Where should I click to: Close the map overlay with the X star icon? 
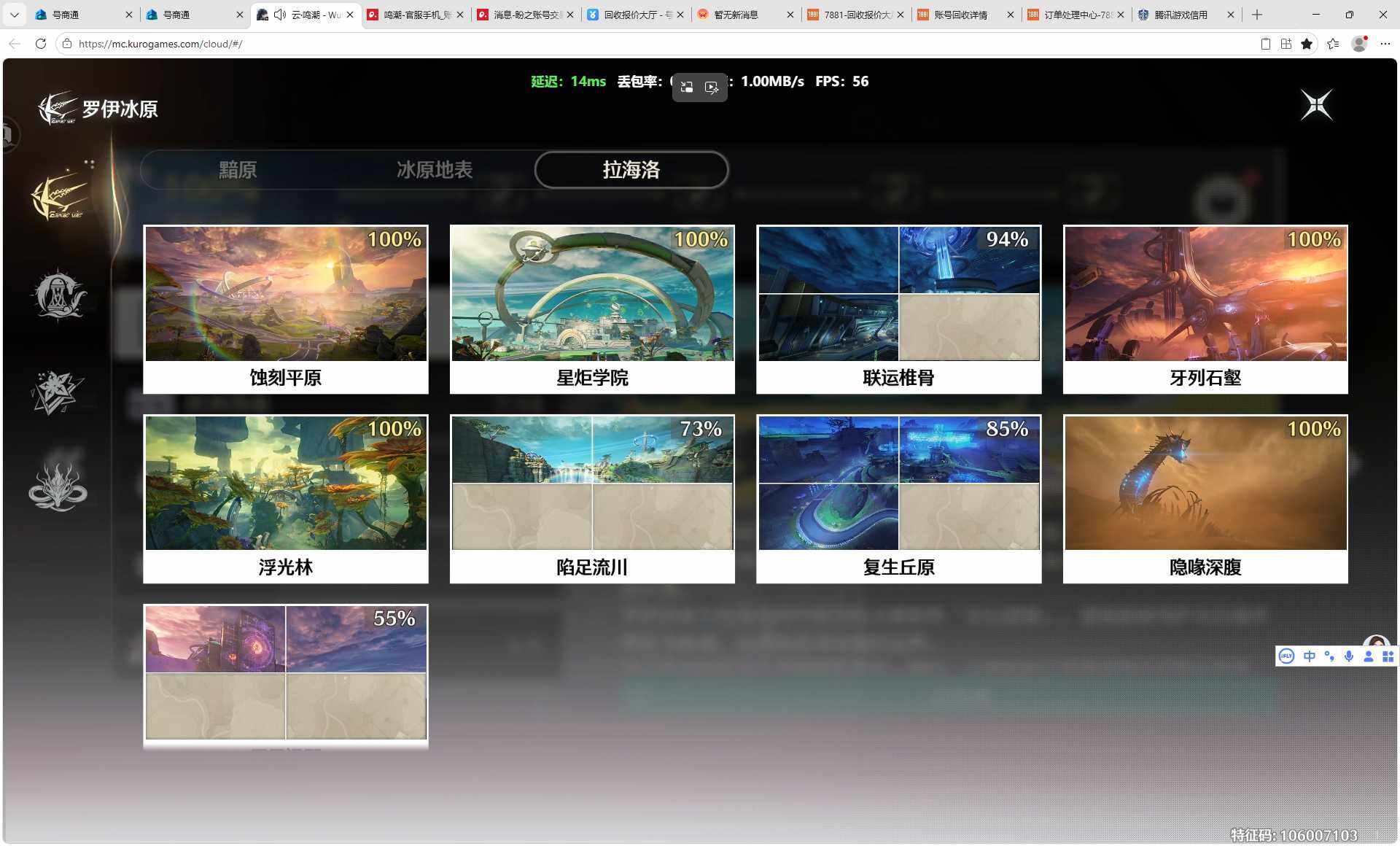pyautogui.click(x=1317, y=106)
